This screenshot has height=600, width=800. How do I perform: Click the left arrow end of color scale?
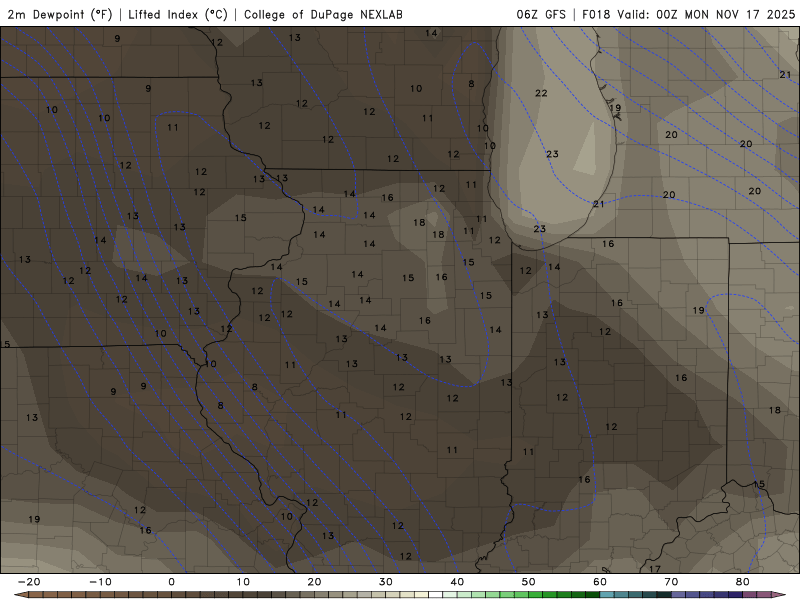click(20, 595)
